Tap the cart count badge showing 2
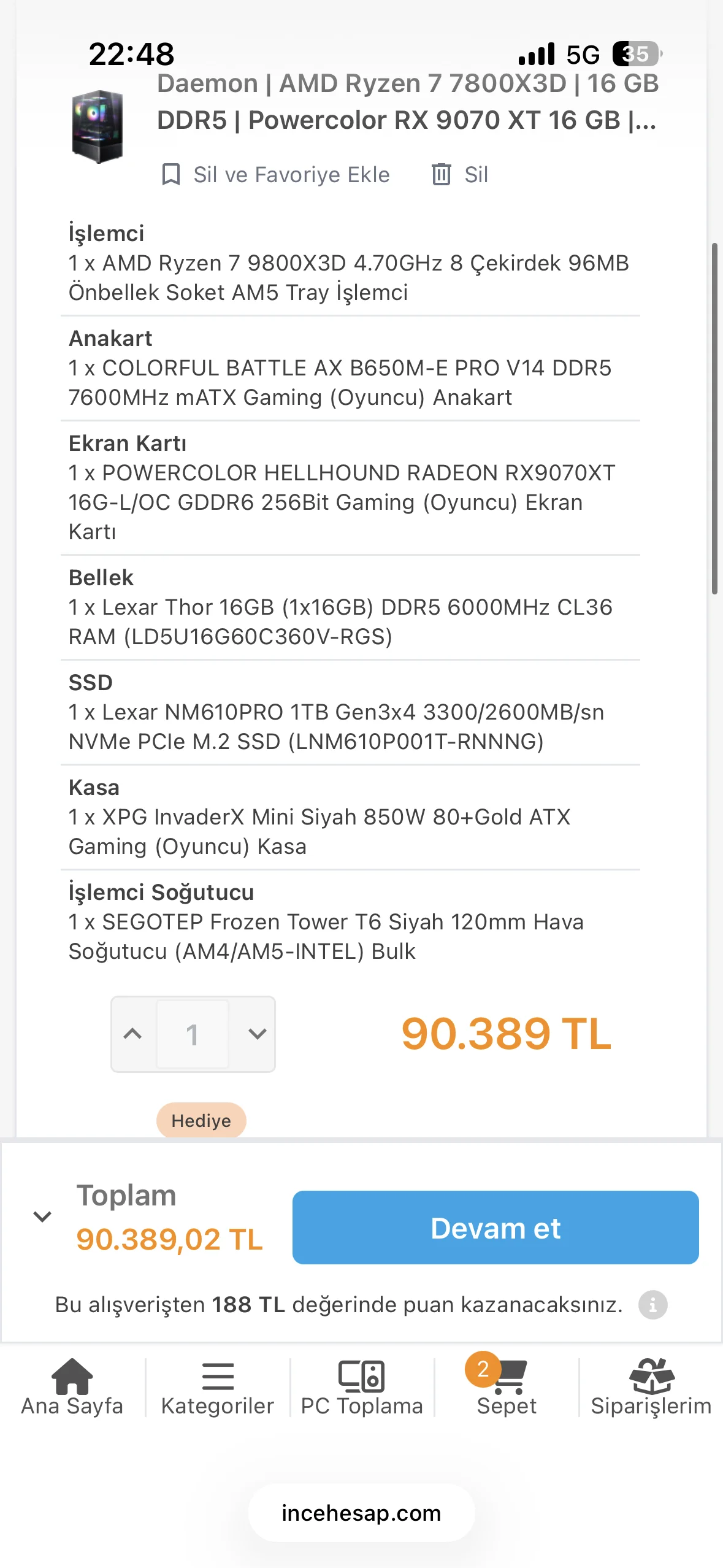Viewport: 723px width, 1568px height. point(483,1369)
